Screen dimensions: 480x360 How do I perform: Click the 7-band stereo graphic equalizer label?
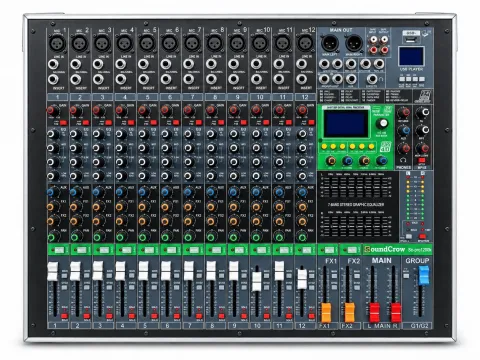pos(356,204)
